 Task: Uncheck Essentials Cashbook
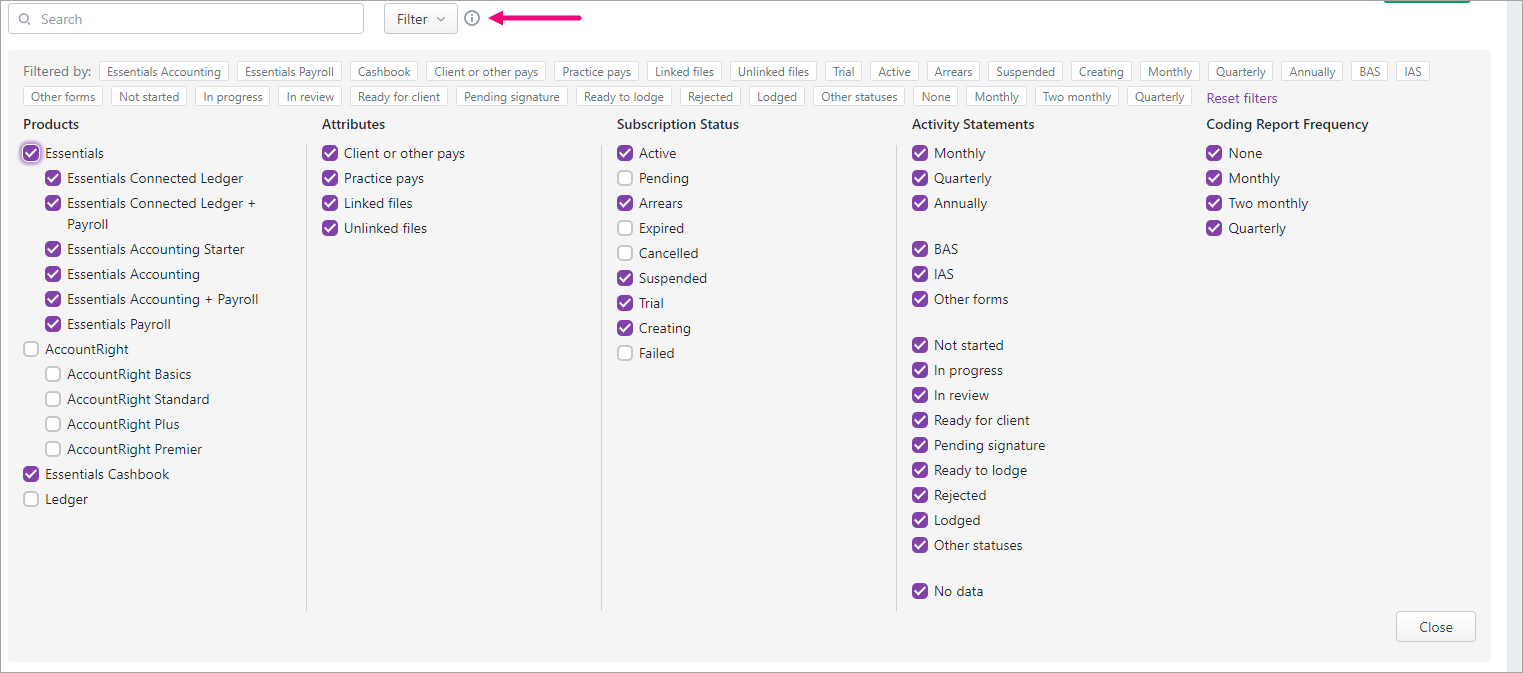[31, 474]
